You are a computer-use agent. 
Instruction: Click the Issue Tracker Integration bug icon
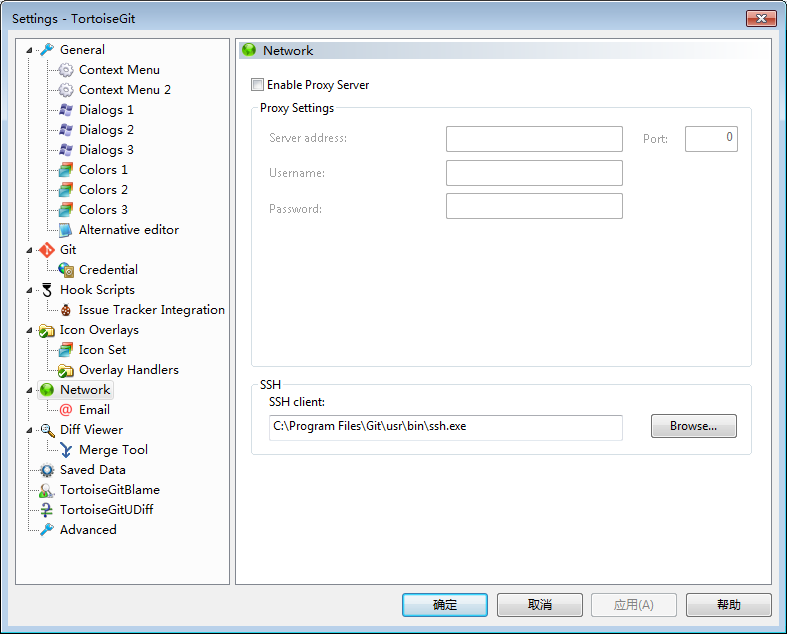[x=66, y=310]
